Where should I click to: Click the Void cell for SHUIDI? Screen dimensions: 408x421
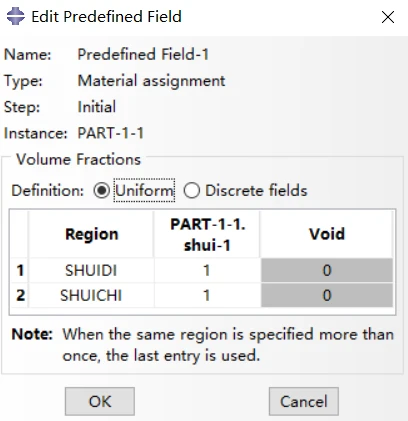coord(327,270)
